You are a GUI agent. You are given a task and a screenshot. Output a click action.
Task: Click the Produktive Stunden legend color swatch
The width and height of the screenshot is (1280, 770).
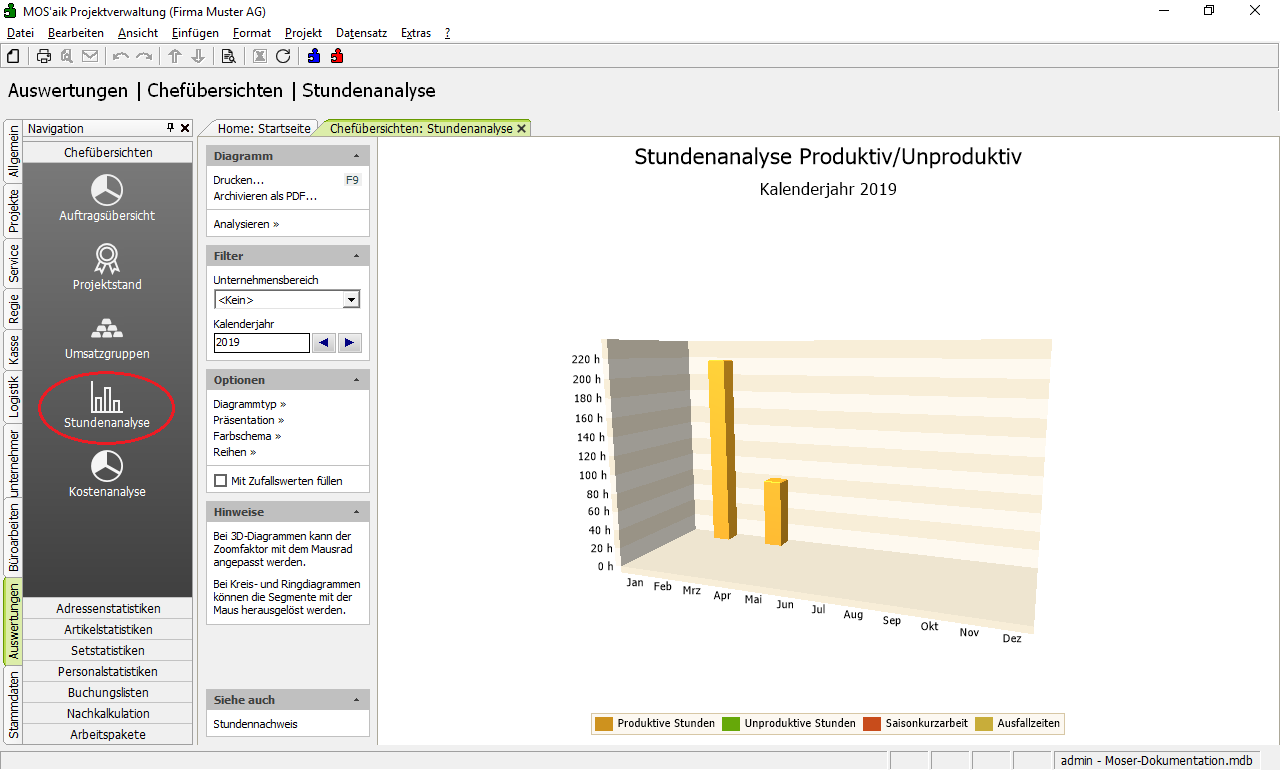coord(603,724)
